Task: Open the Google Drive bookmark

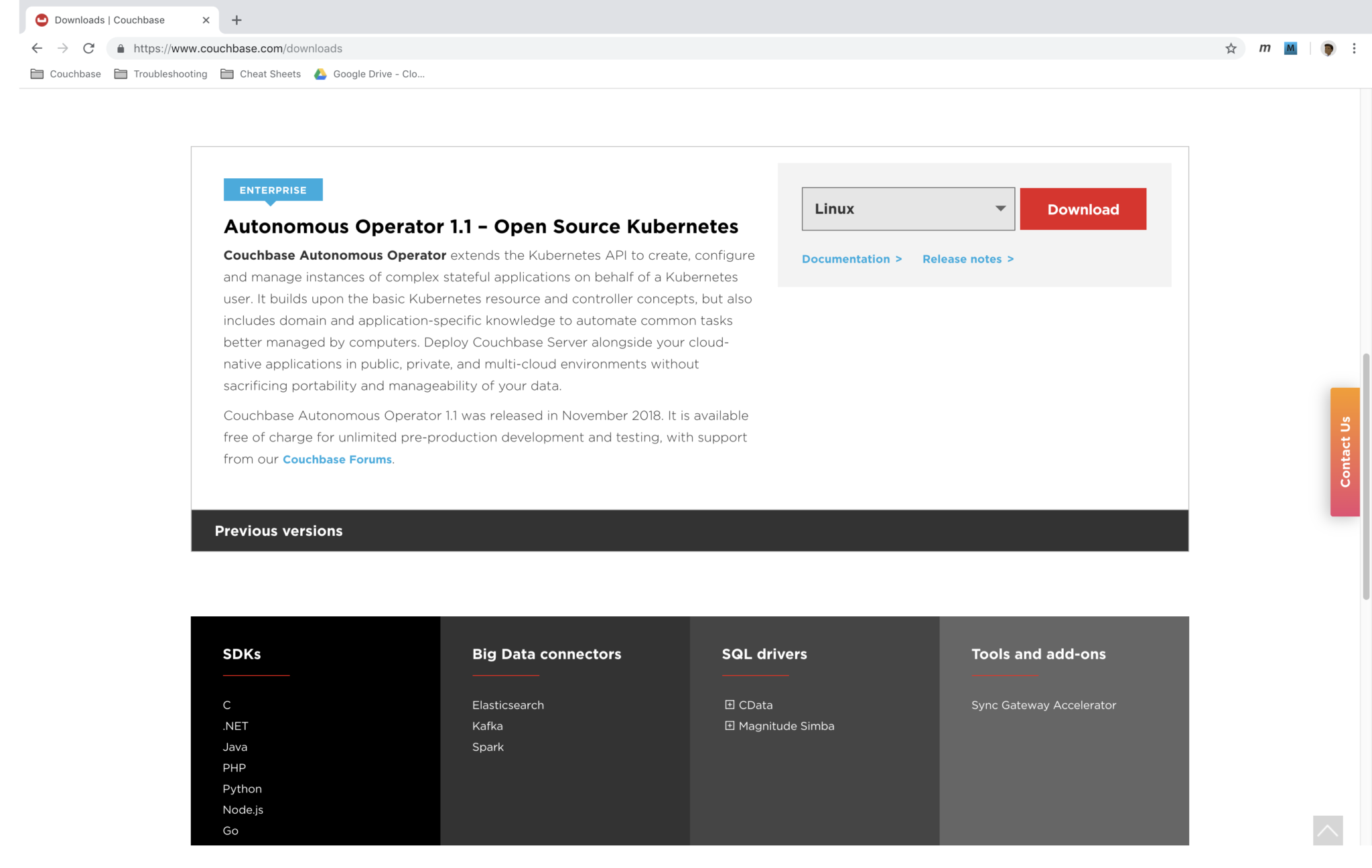Action: coord(368,74)
